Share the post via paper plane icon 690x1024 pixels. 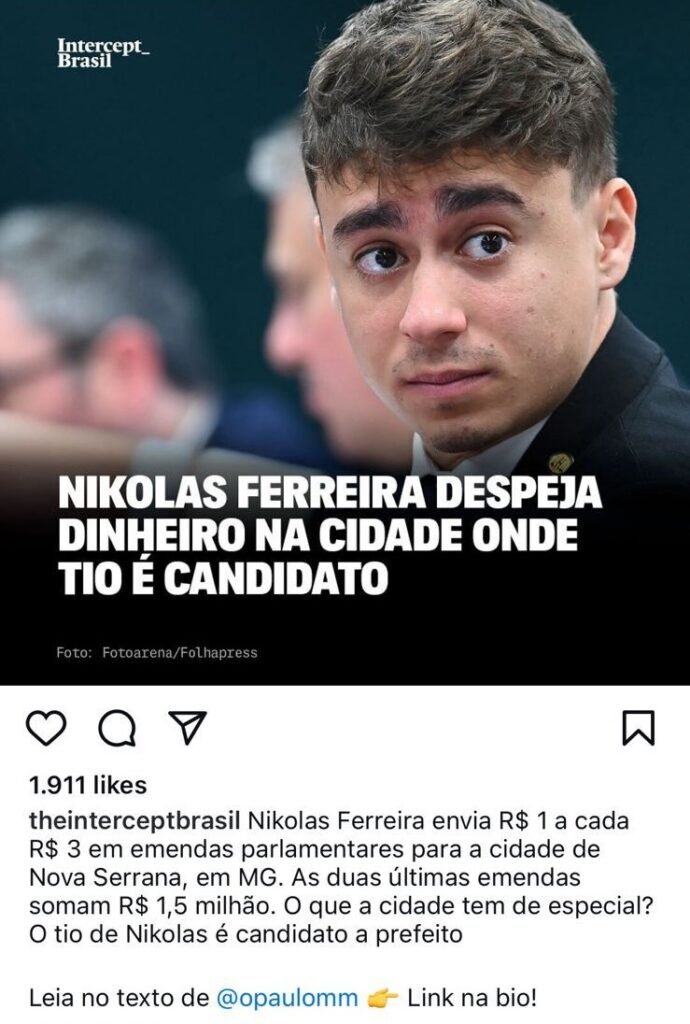[x=188, y=727]
